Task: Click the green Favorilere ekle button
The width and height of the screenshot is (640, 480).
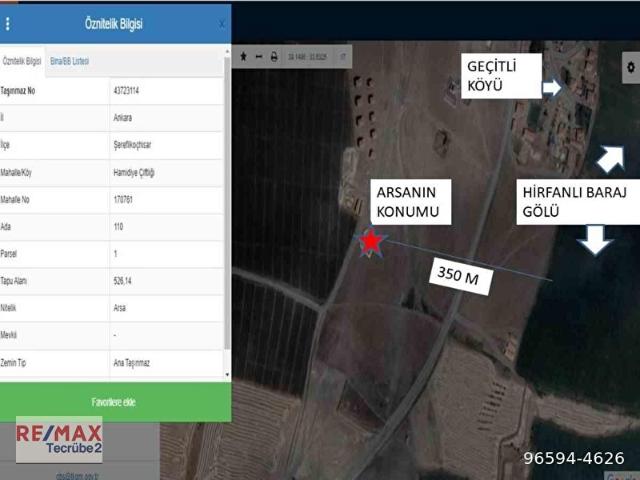Action: click(x=115, y=401)
